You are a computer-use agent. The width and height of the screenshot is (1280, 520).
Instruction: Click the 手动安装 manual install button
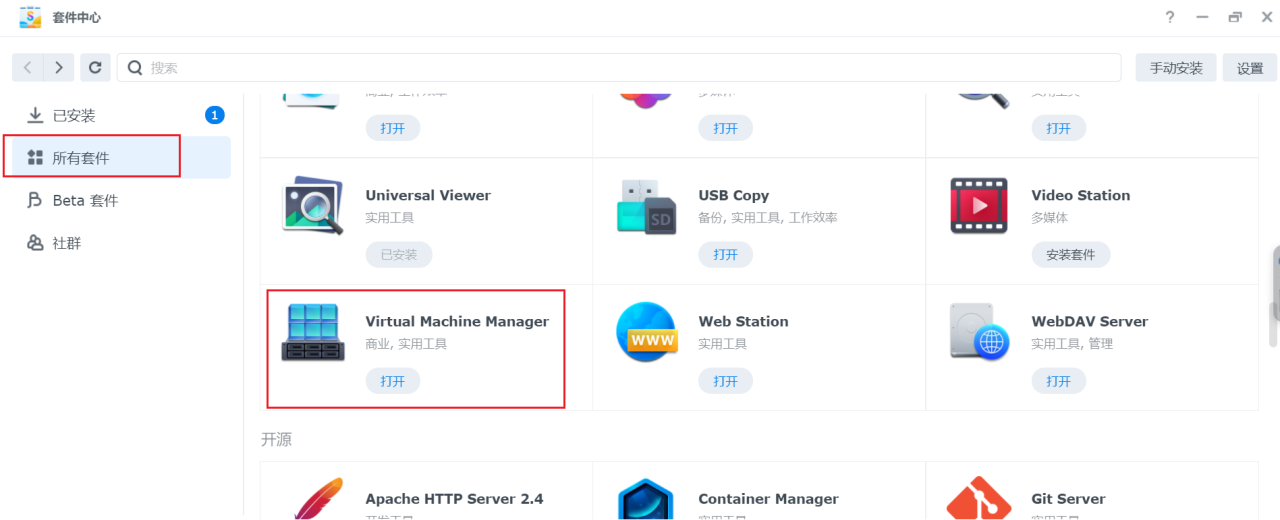pos(1176,68)
